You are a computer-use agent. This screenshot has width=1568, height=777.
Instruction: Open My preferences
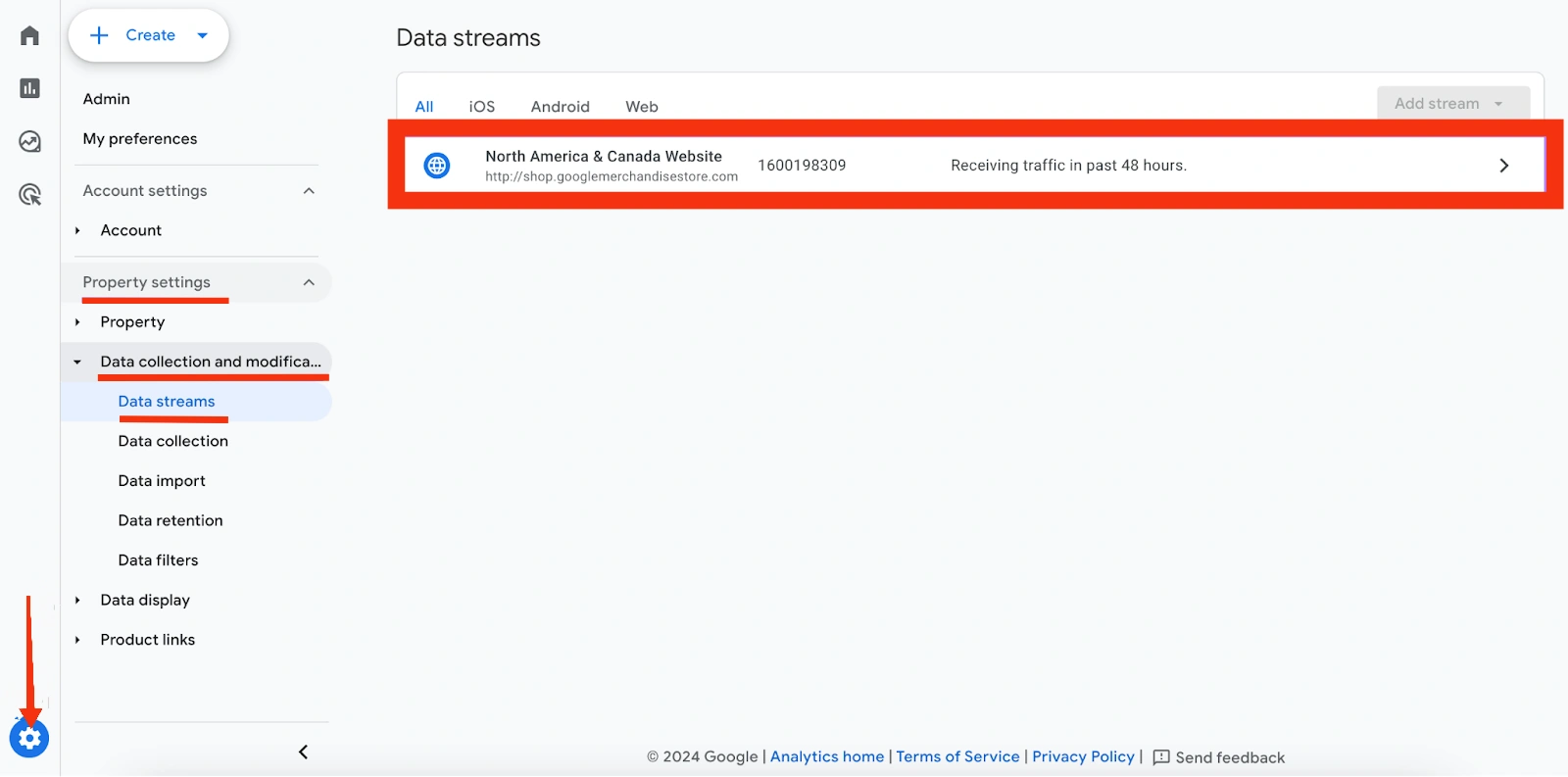click(140, 139)
